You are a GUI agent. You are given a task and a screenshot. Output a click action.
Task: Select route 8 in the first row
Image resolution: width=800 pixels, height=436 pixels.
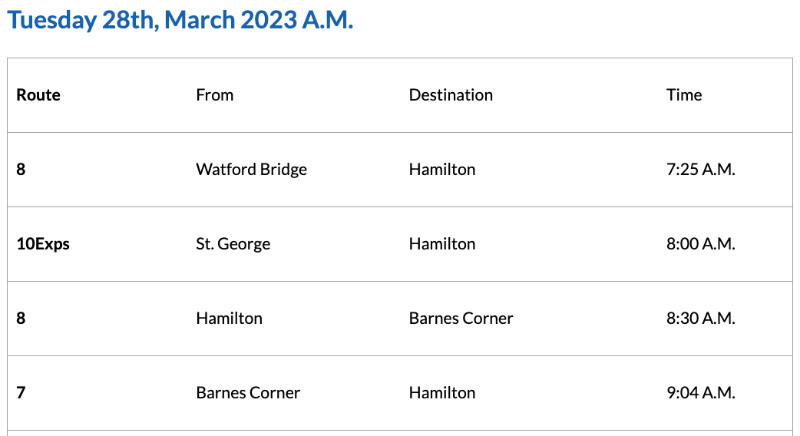point(21,169)
